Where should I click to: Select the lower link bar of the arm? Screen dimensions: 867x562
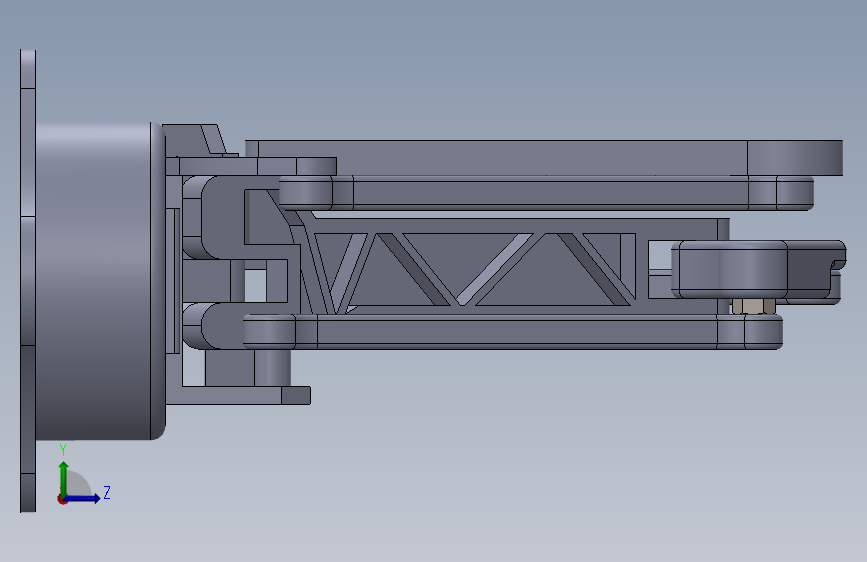(513, 331)
